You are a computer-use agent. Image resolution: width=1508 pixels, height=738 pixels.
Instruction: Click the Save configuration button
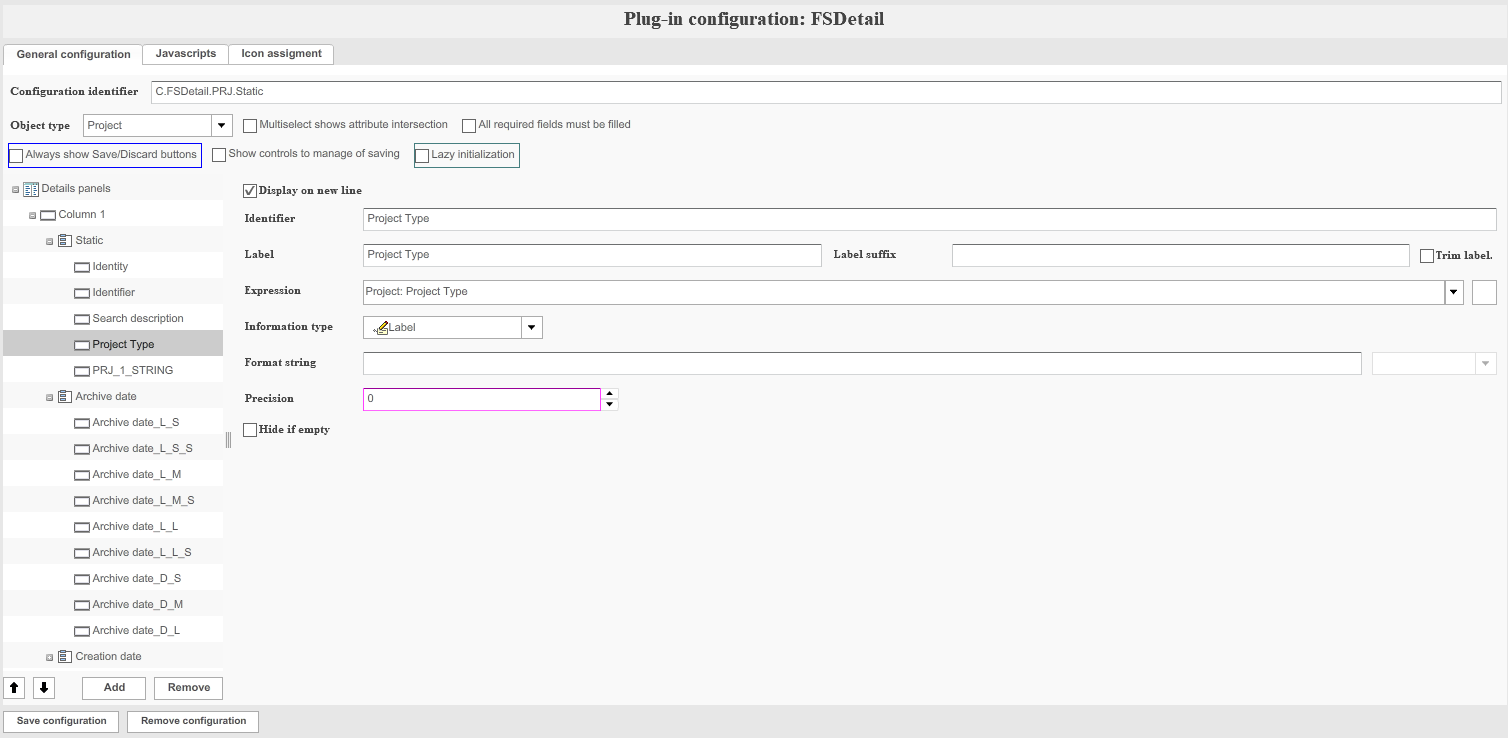61,721
